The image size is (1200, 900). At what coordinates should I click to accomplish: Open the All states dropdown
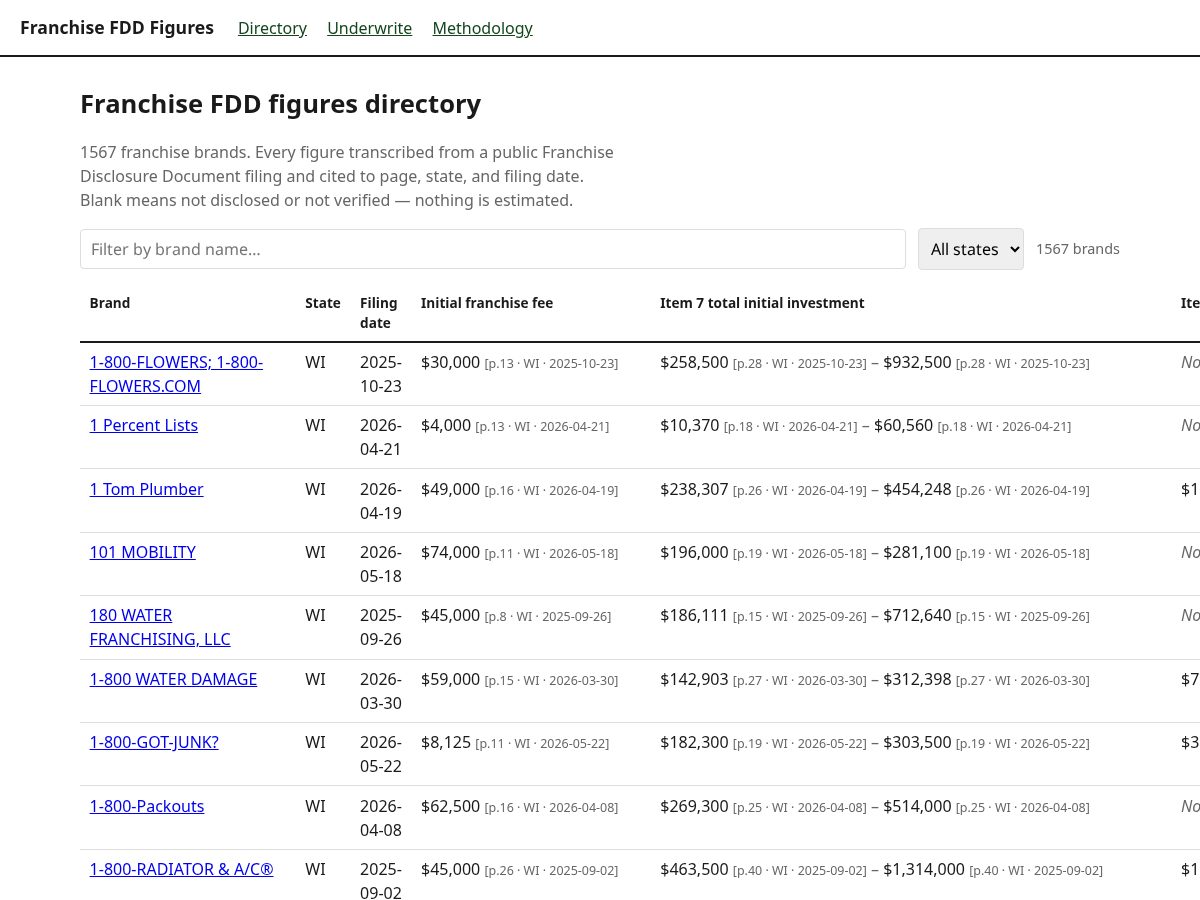(x=971, y=249)
